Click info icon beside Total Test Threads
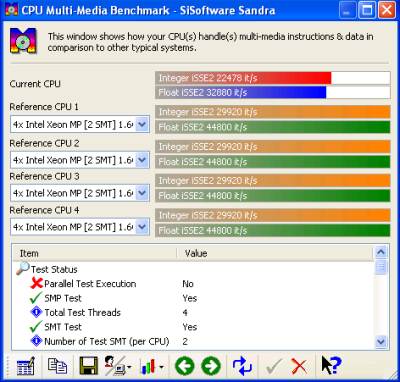 [x=36, y=312]
